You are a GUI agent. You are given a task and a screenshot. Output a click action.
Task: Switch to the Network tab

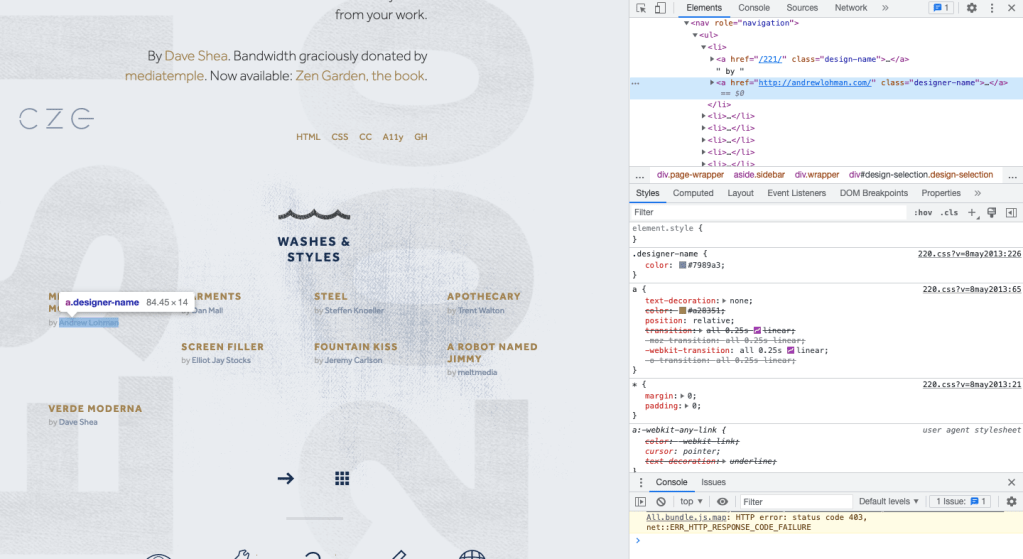point(851,8)
